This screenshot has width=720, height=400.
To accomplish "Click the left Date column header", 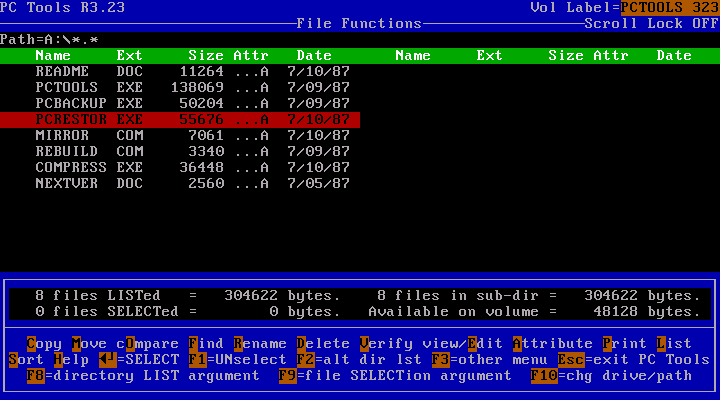I will click(314, 56).
